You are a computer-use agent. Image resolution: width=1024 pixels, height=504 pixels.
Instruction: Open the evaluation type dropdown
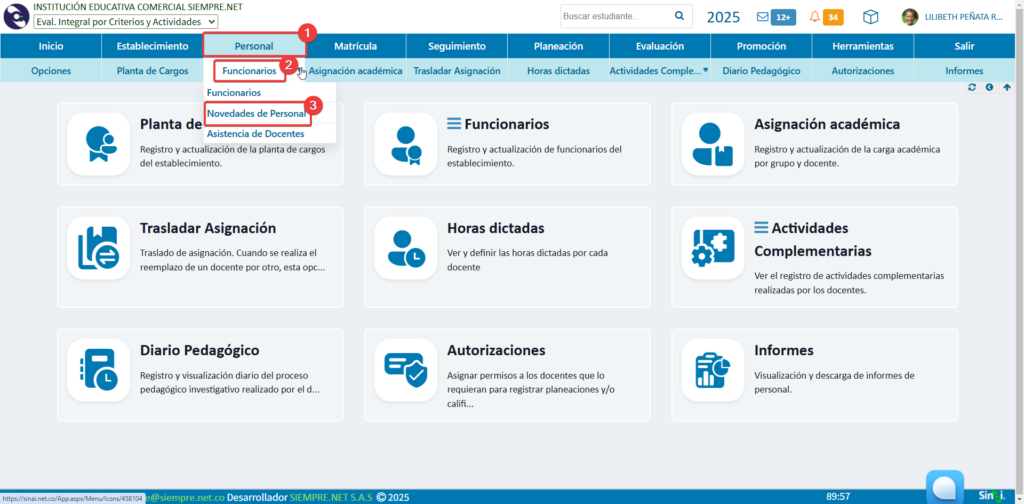point(125,22)
